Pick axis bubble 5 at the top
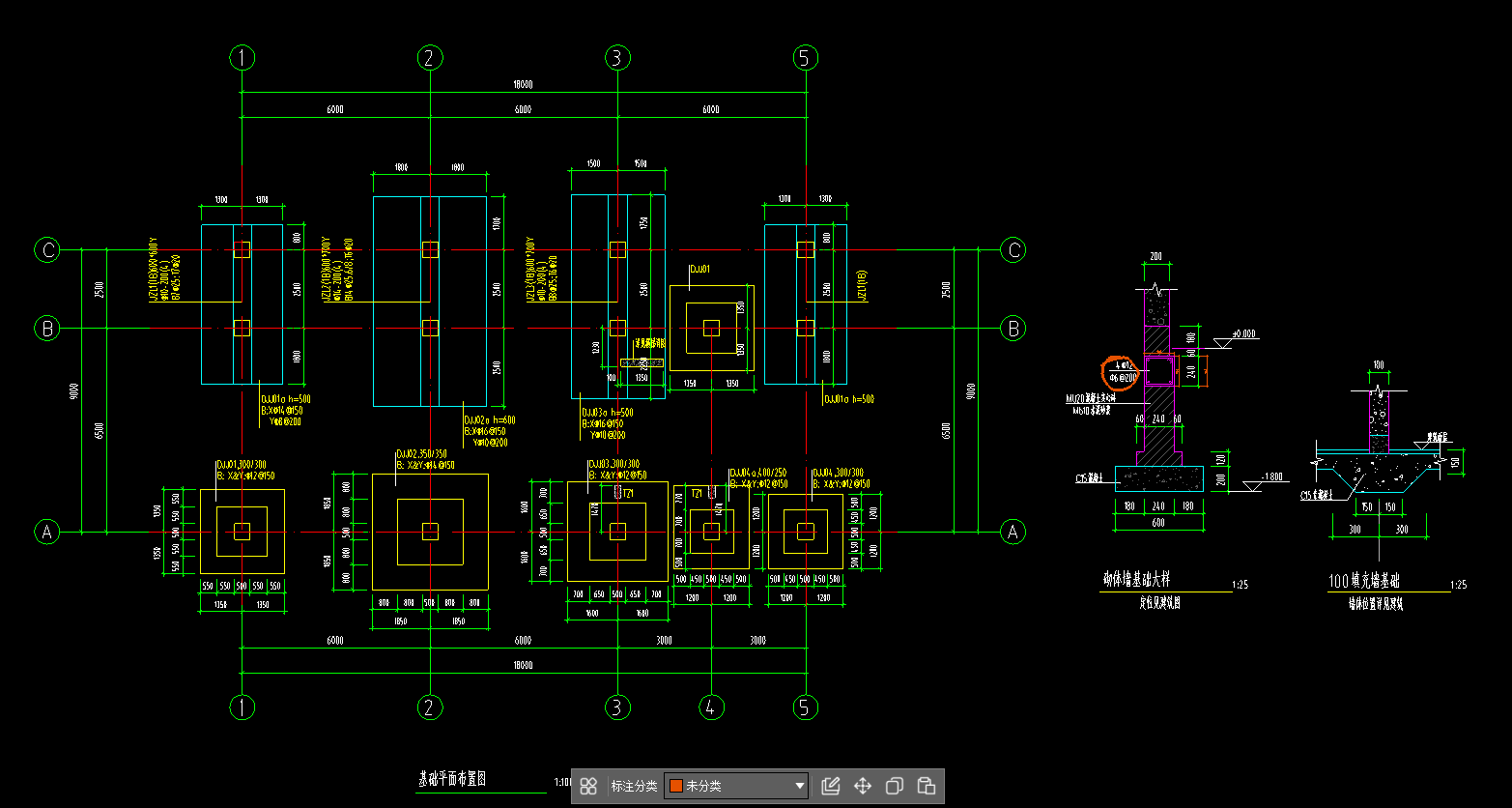1512x808 pixels. [x=806, y=58]
